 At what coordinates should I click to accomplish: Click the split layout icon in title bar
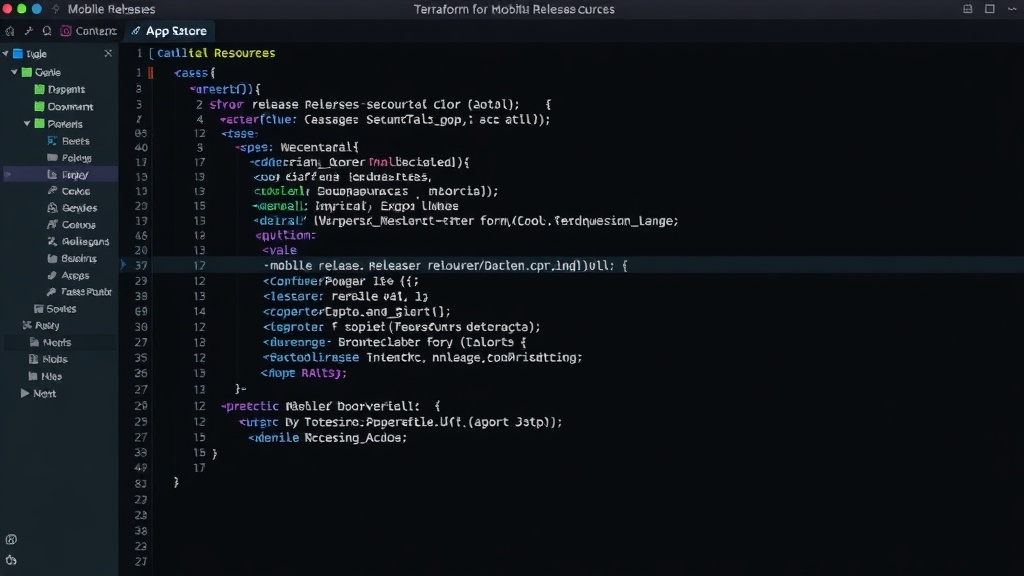[x=968, y=9]
